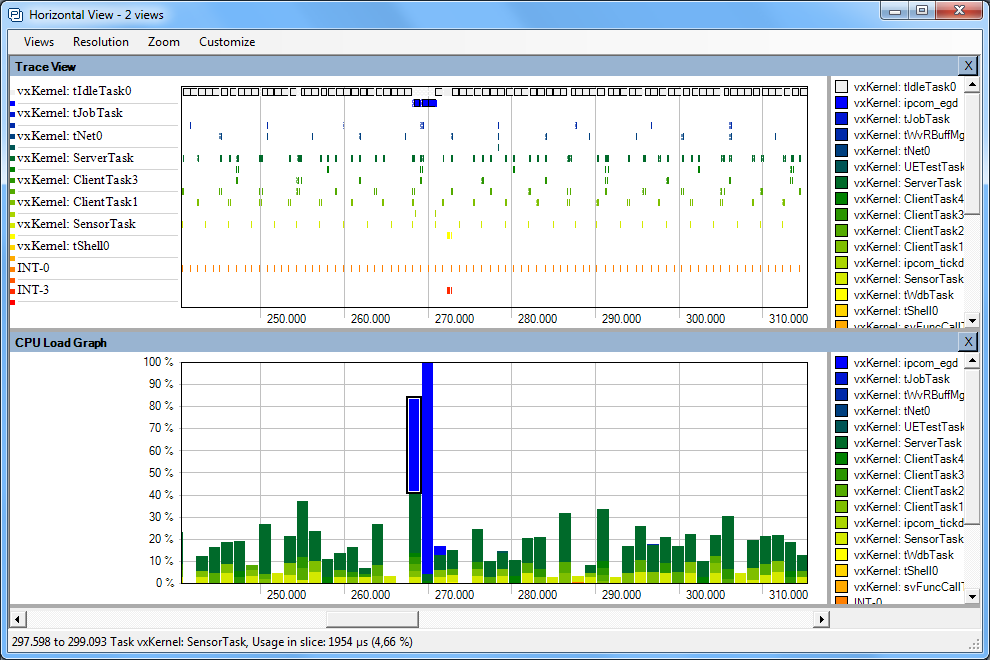Click the red INT-3 event in trace
The width and height of the screenshot is (990, 660).
tap(450, 291)
